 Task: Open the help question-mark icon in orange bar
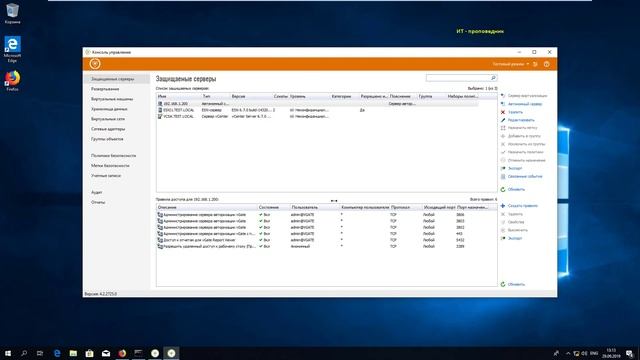click(547, 64)
